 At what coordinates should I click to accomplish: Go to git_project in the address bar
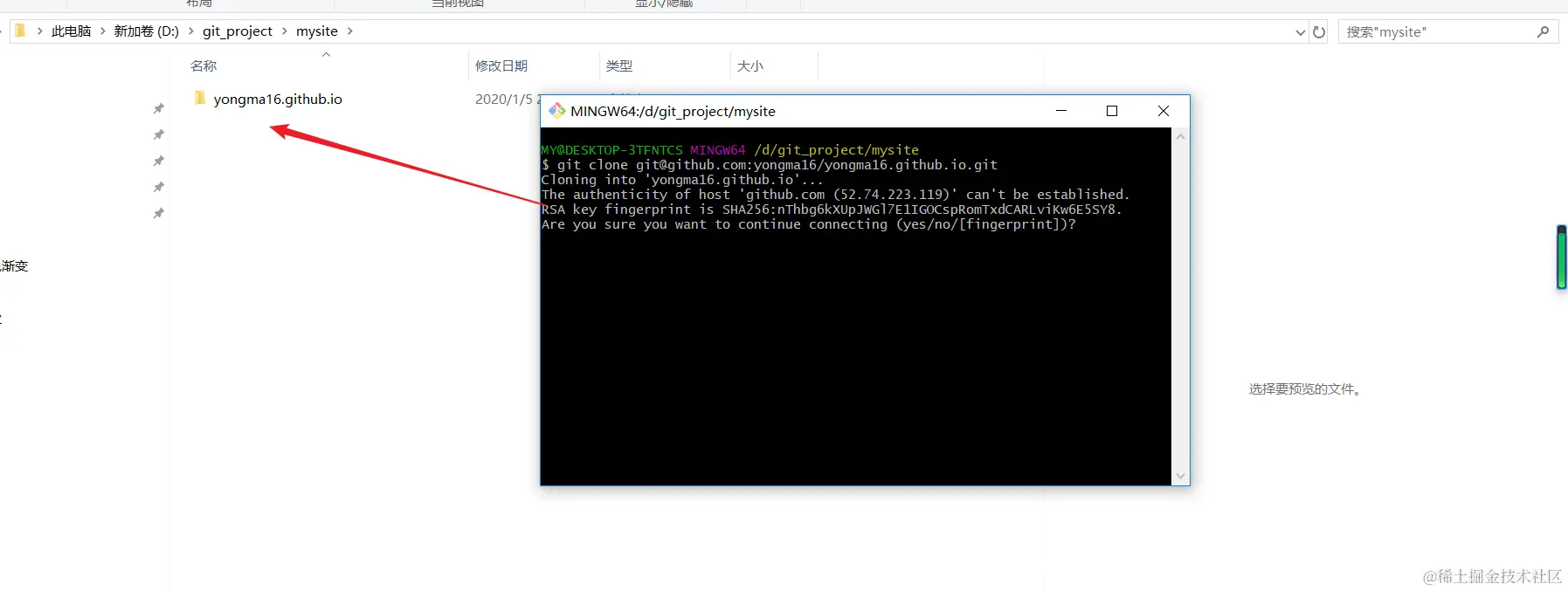238,31
